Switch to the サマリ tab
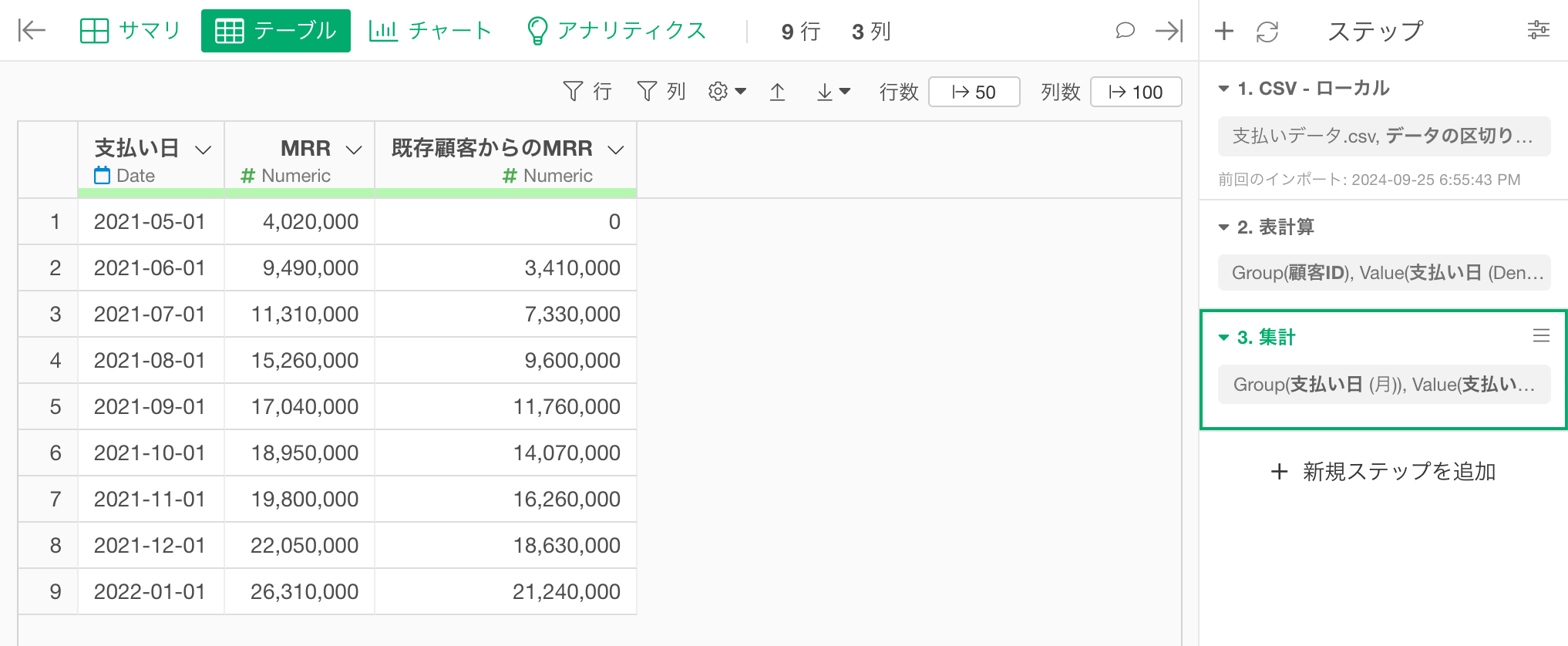This screenshot has height=646, width=1568. (130, 31)
